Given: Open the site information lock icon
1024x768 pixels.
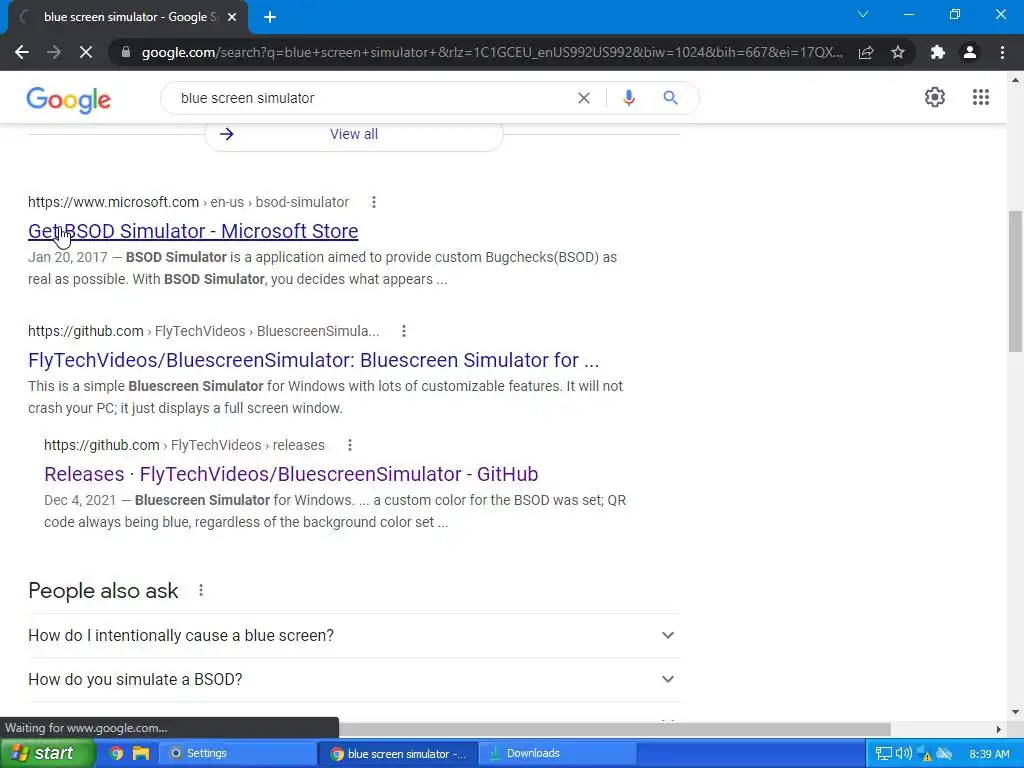Looking at the screenshot, I should click(x=125, y=52).
